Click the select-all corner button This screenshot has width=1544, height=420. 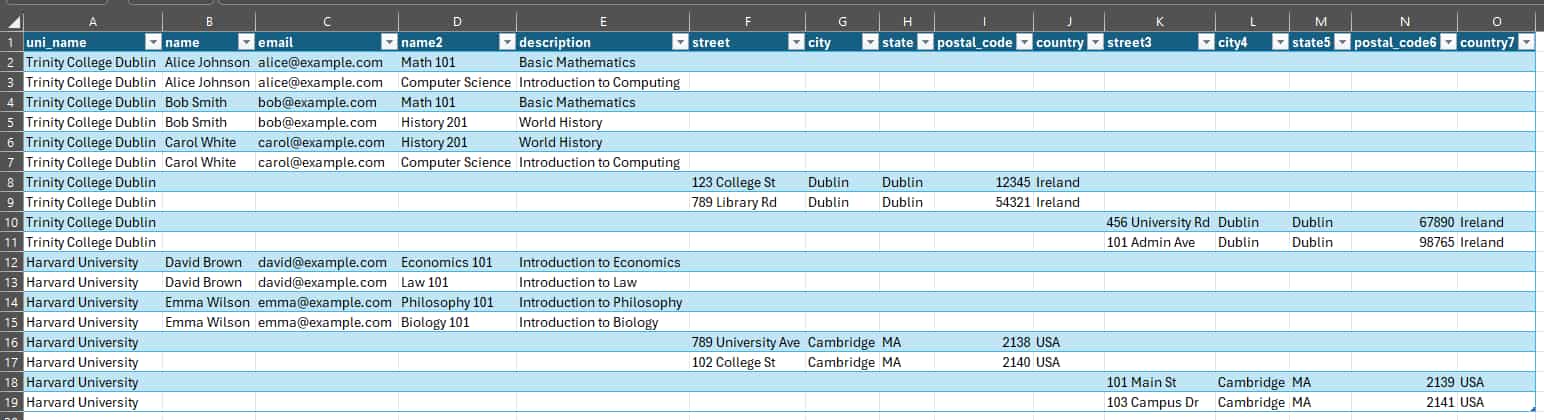pos(11,21)
